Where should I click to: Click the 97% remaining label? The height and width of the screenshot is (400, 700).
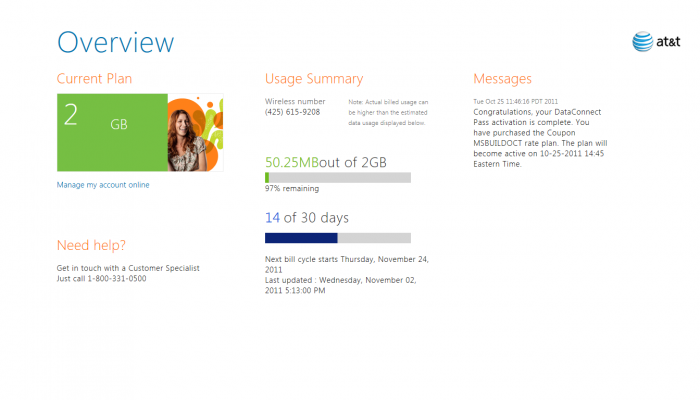click(x=292, y=188)
